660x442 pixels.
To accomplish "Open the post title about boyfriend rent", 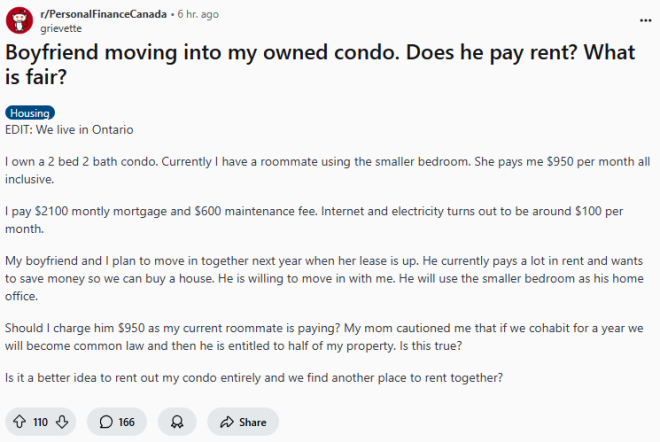I will [x=320, y=64].
